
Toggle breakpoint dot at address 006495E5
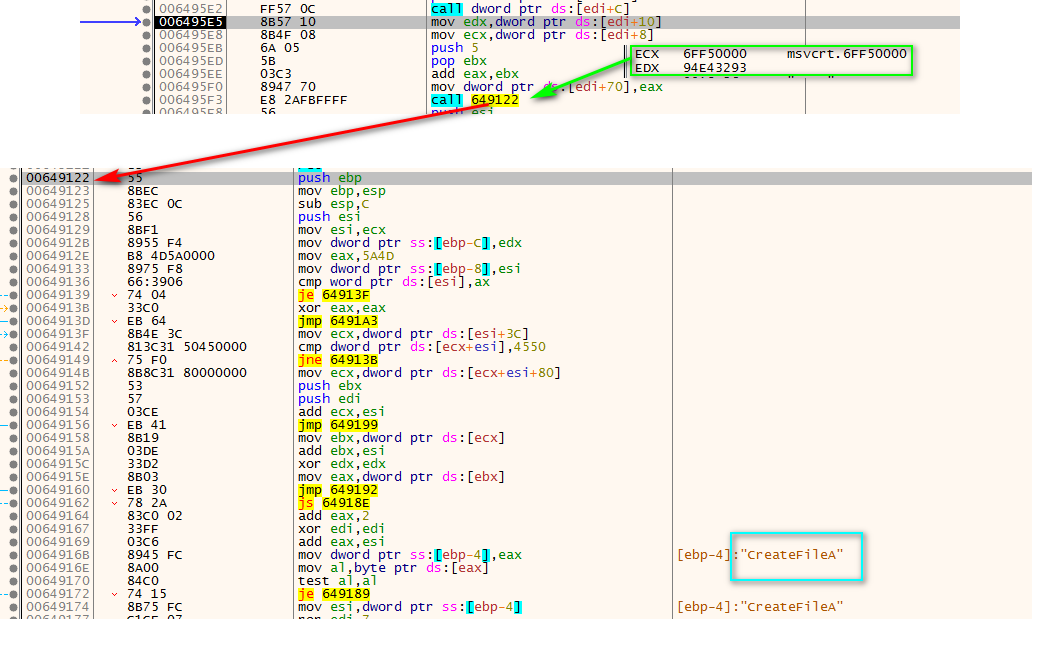(x=147, y=22)
